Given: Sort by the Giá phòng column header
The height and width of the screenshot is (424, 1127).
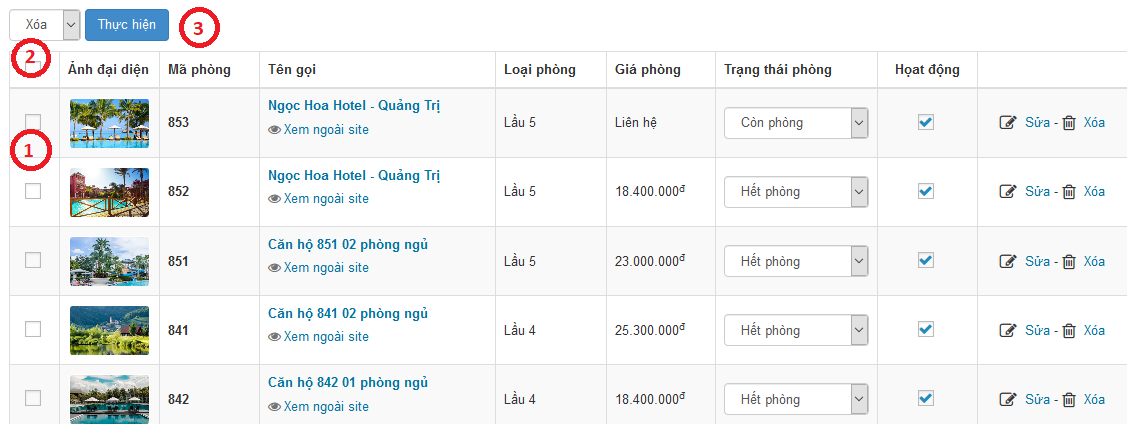Looking at the screenshot, I should (648, 70).
